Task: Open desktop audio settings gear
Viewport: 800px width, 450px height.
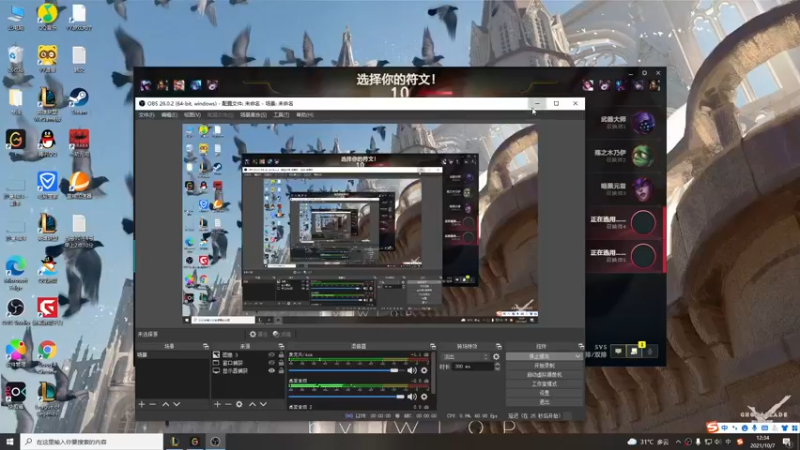Action: pos(424,396)
